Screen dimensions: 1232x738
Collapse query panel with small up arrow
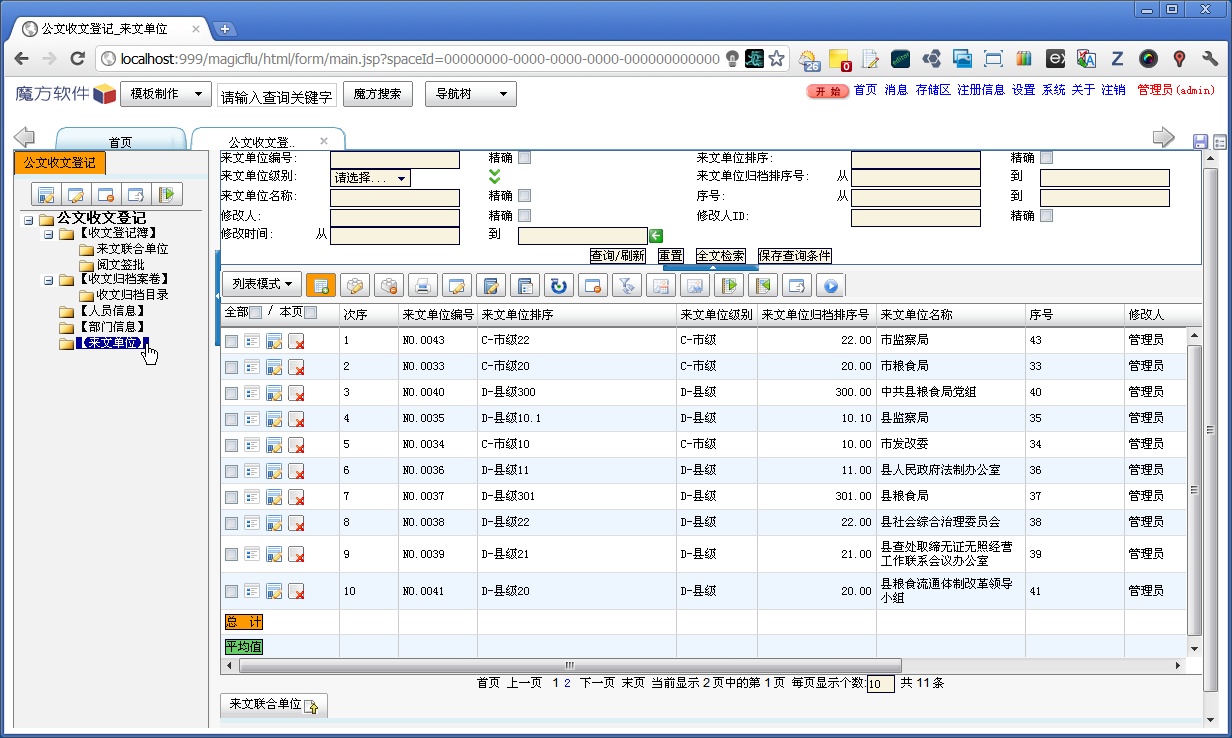pyautogui.click(x=712, y=268)
